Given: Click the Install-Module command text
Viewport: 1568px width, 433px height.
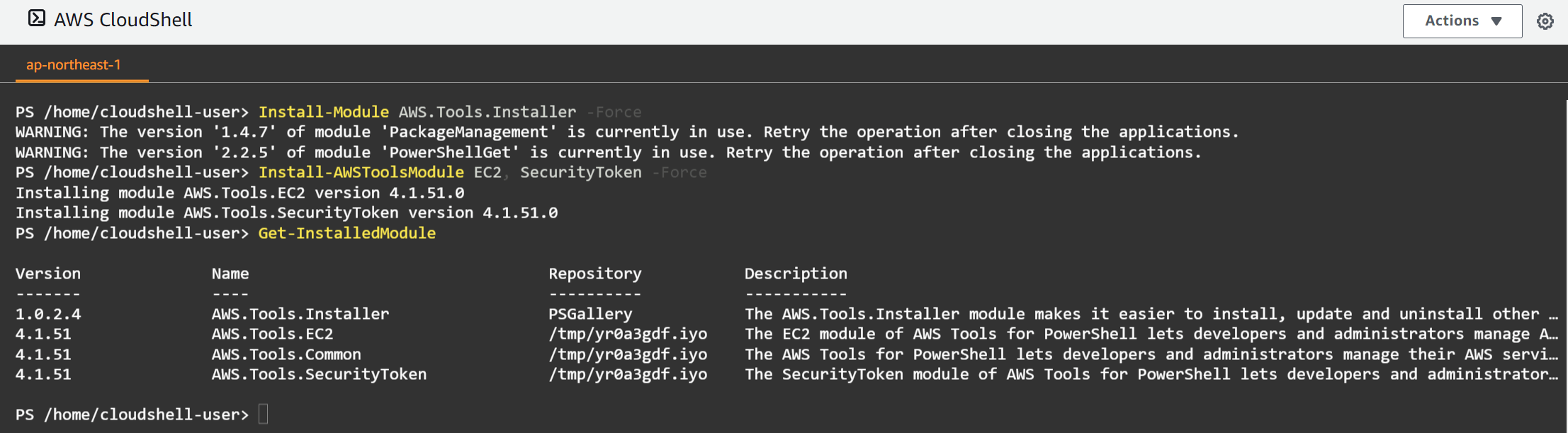Looking at the screenshot, I should [x=324, y=112].
